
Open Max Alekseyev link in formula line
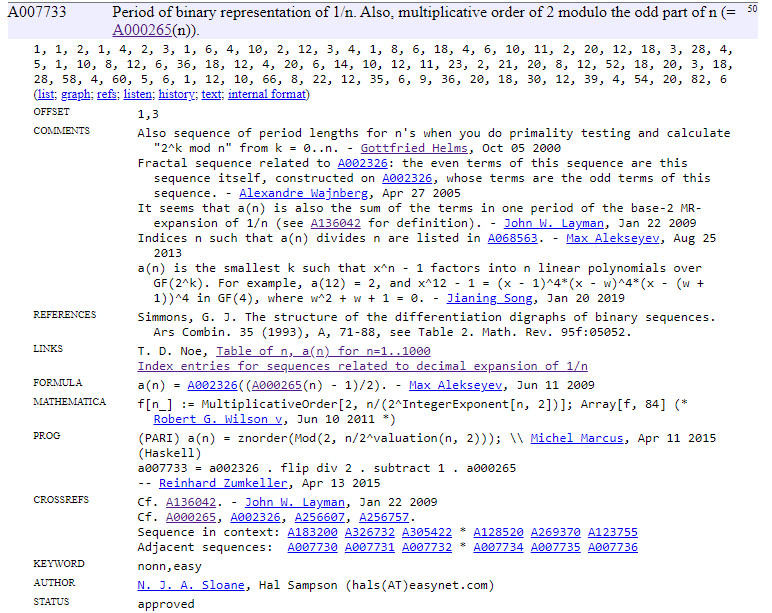(455, 385)
